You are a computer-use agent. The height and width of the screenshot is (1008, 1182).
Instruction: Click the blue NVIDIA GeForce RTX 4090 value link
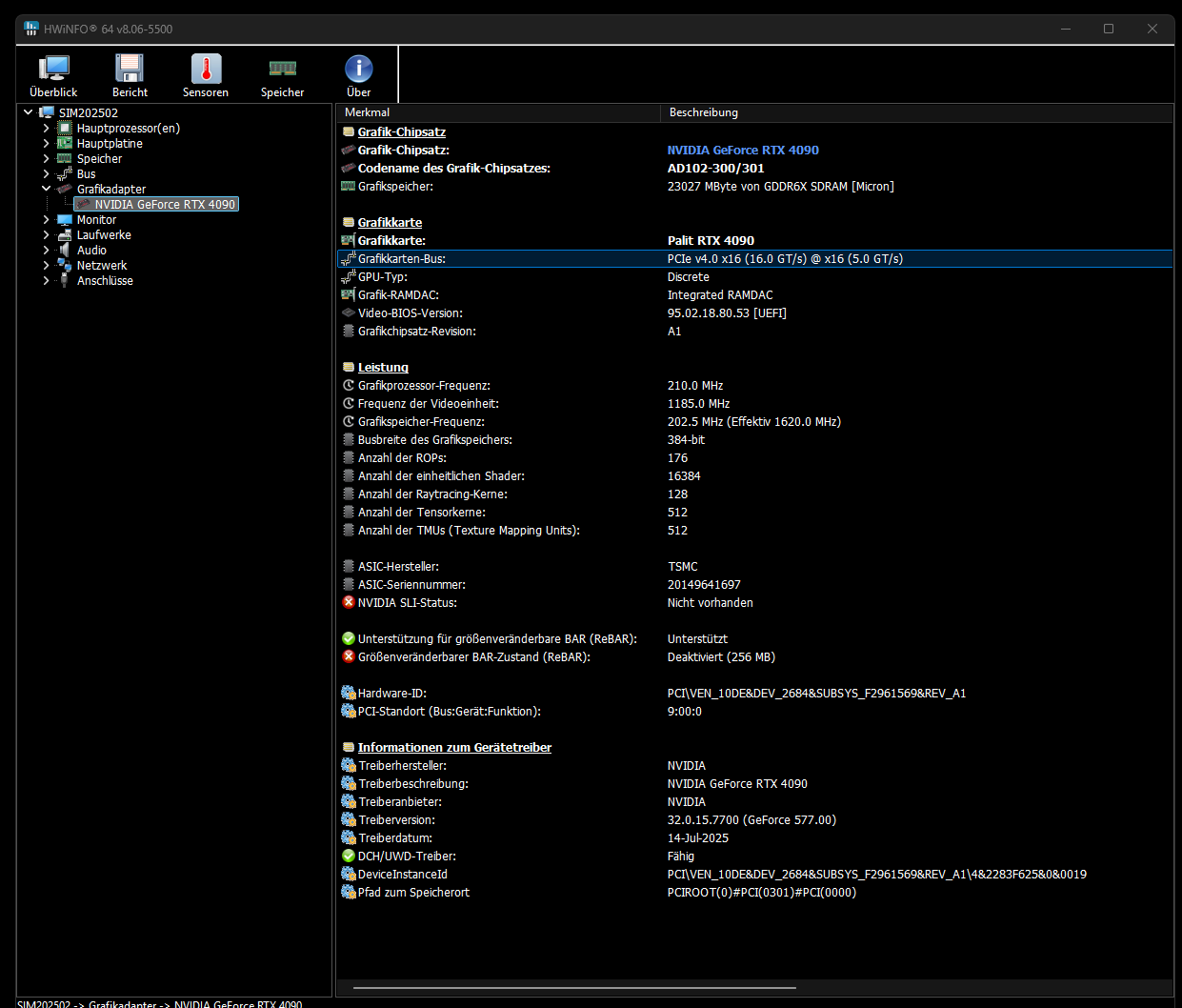743,150
